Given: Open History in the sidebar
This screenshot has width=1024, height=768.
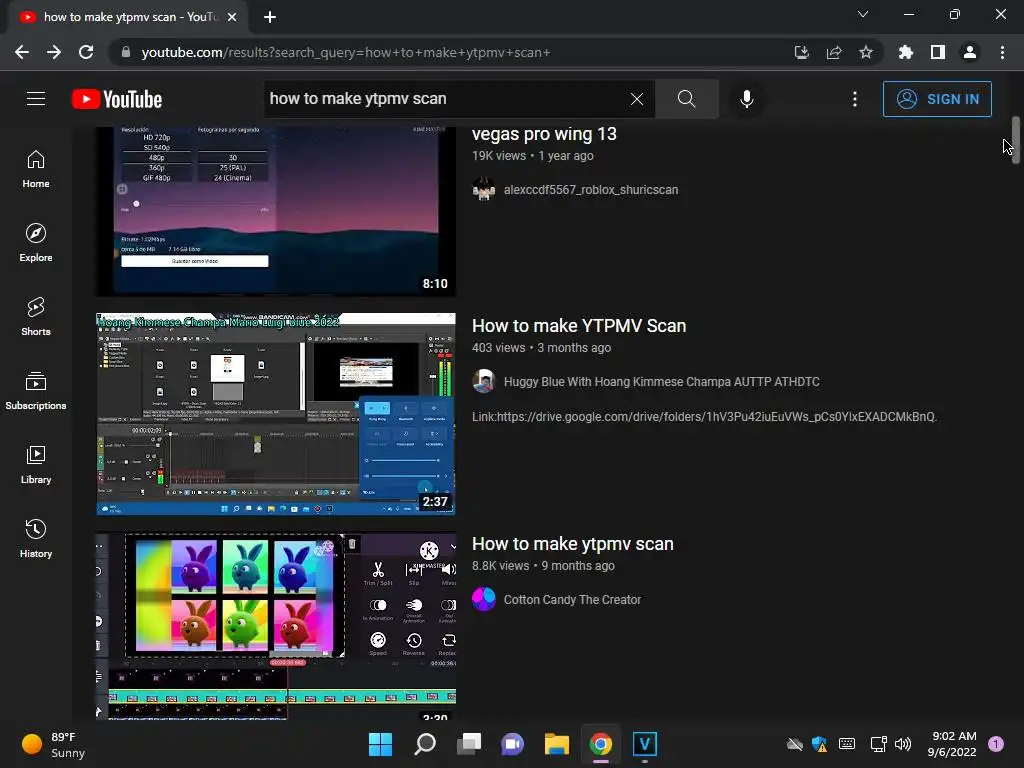Looking at the screenshot, I should 36,538.
